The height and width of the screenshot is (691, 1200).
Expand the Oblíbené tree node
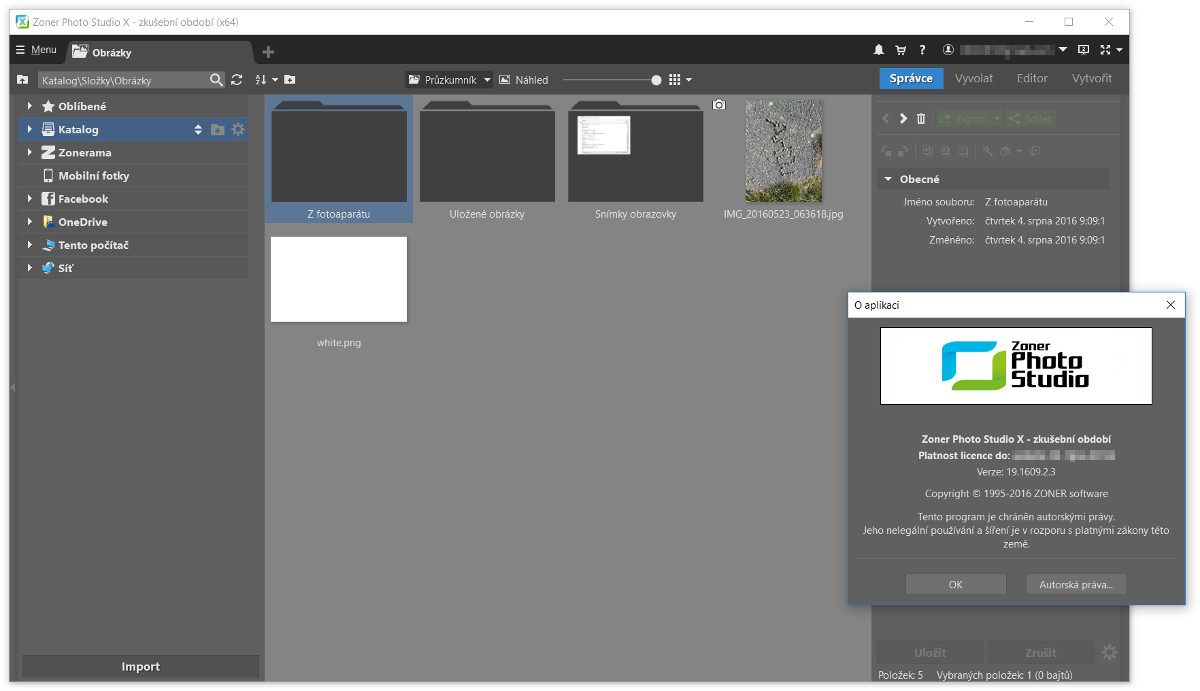30,106
